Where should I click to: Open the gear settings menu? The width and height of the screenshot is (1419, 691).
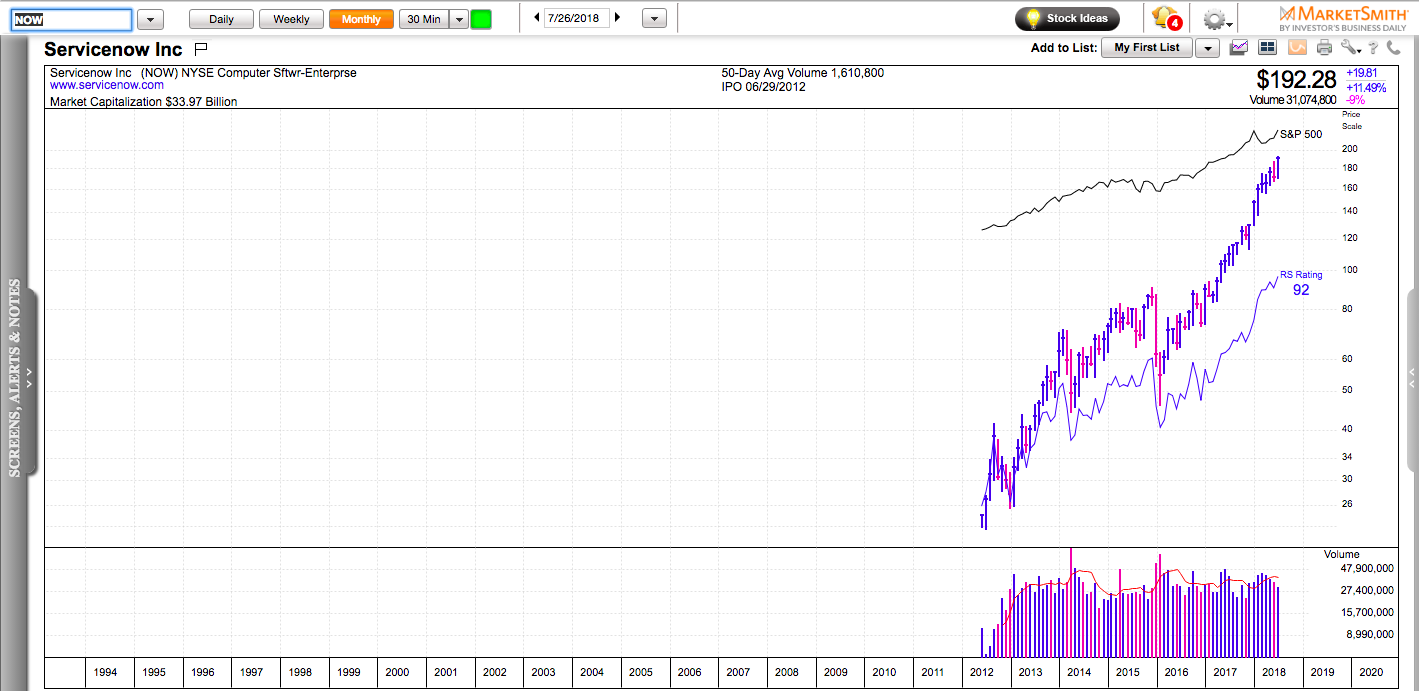[1217, 19]
